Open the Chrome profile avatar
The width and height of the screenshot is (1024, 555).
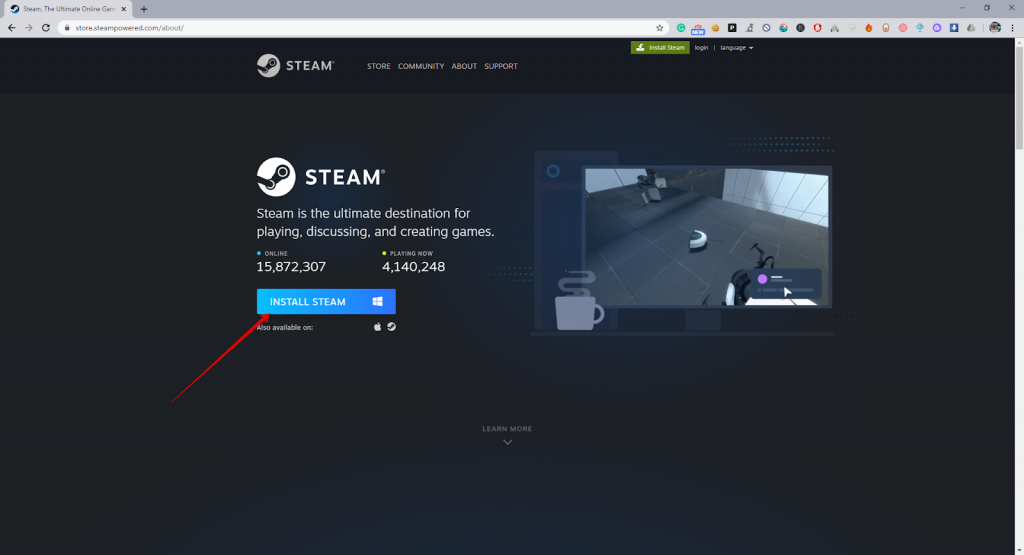[995, 28]
